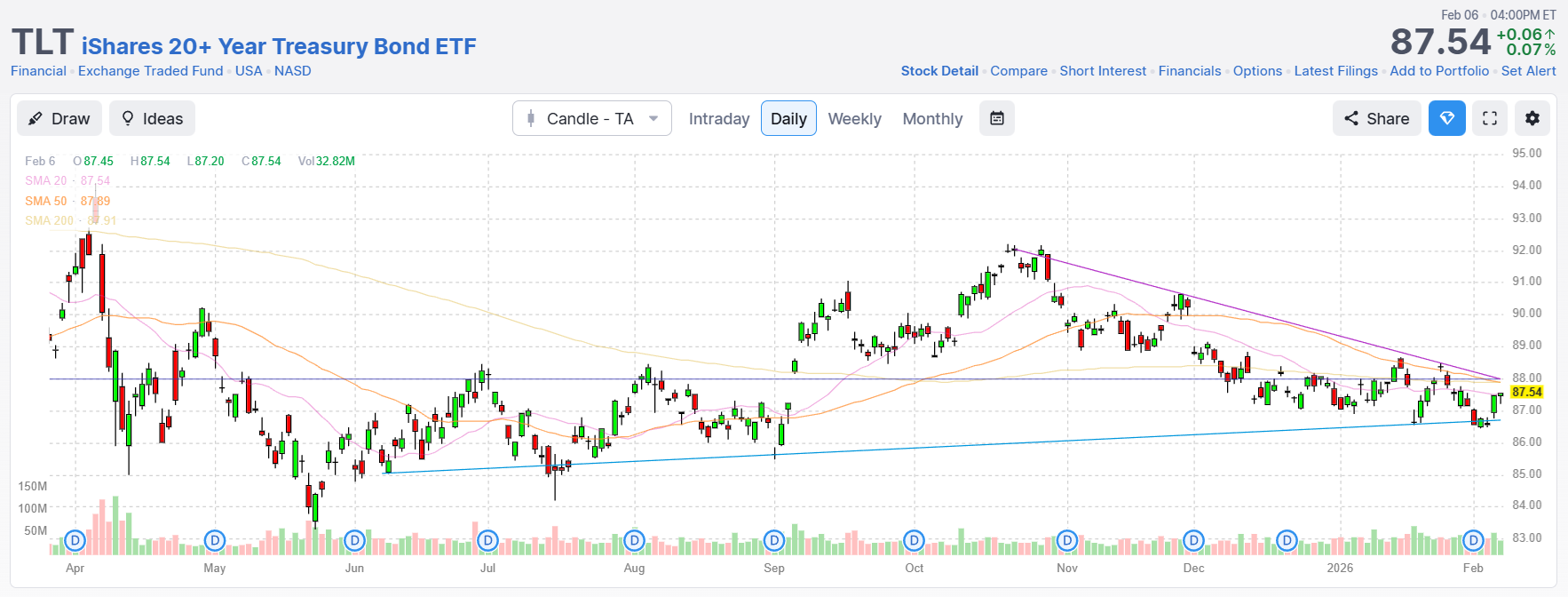Click Add to Portfolio link
Viewport: 1568px width, 597px height.
point(1439,71)
